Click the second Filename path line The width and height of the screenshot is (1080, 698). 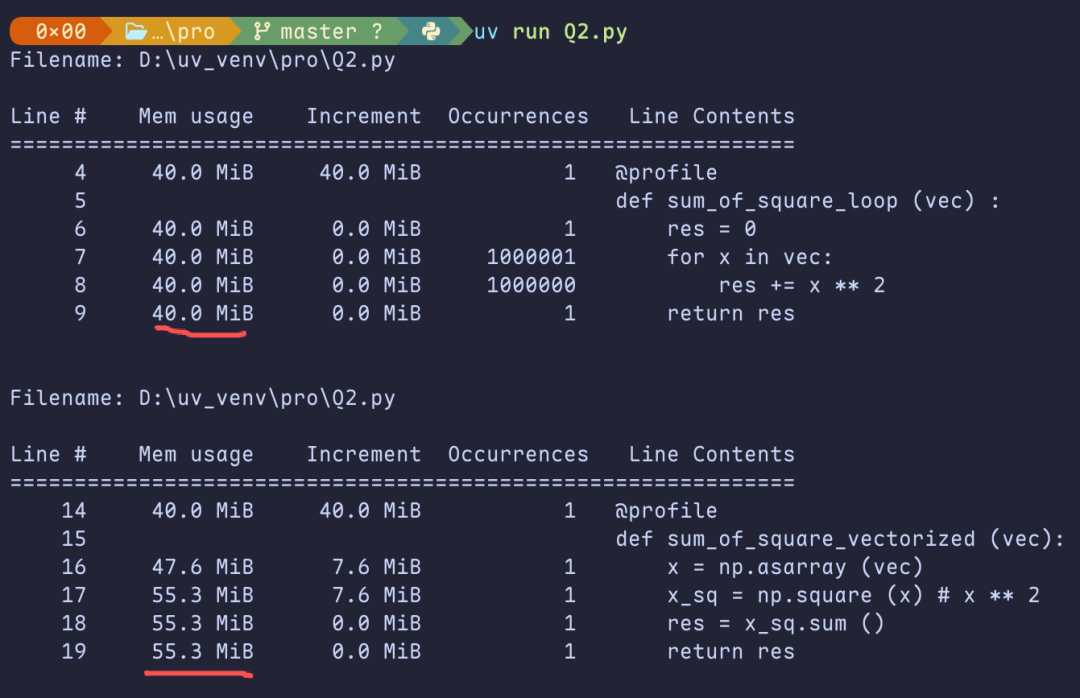tap(202, 398)
